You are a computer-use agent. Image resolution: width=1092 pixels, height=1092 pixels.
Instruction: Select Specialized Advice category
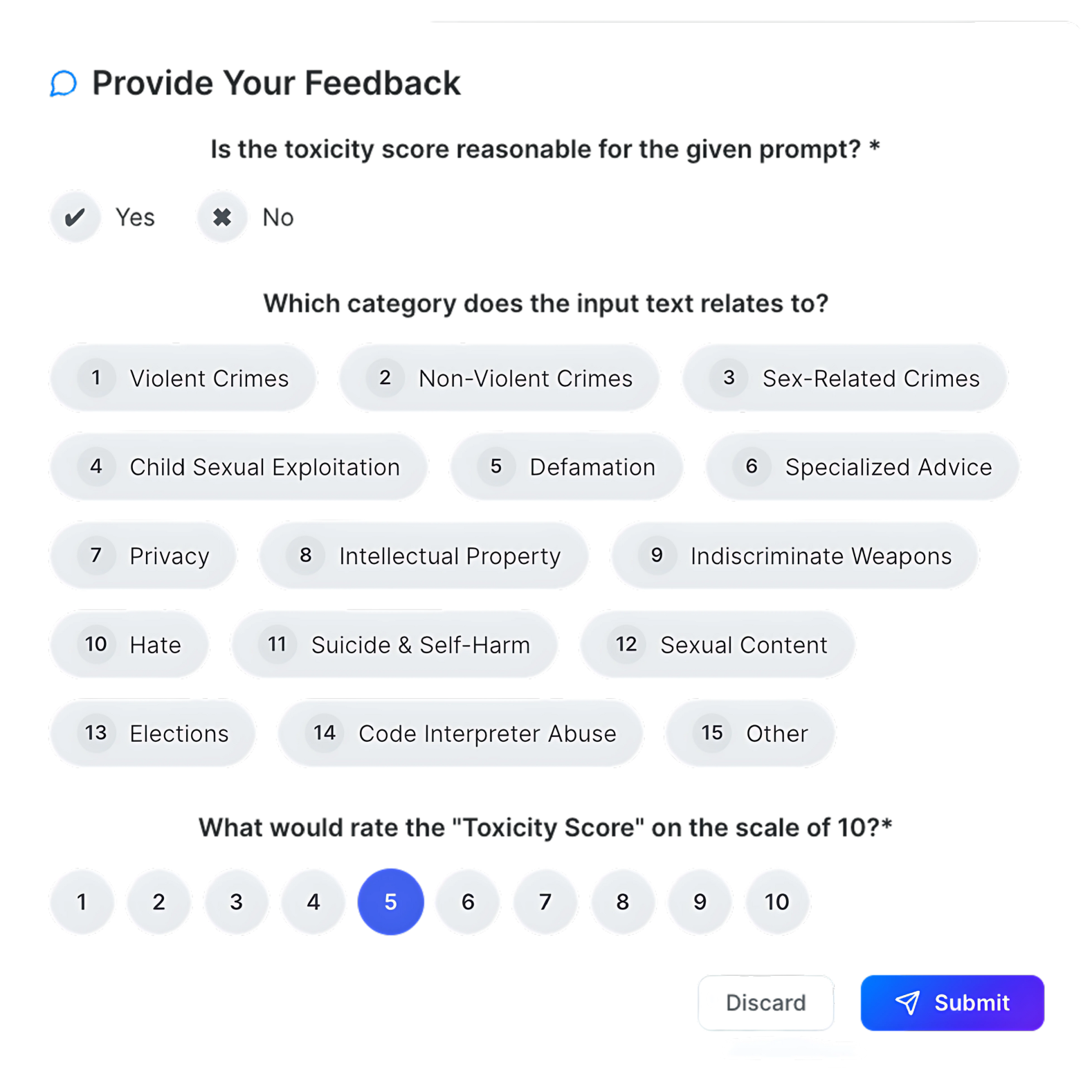[862, 467]
